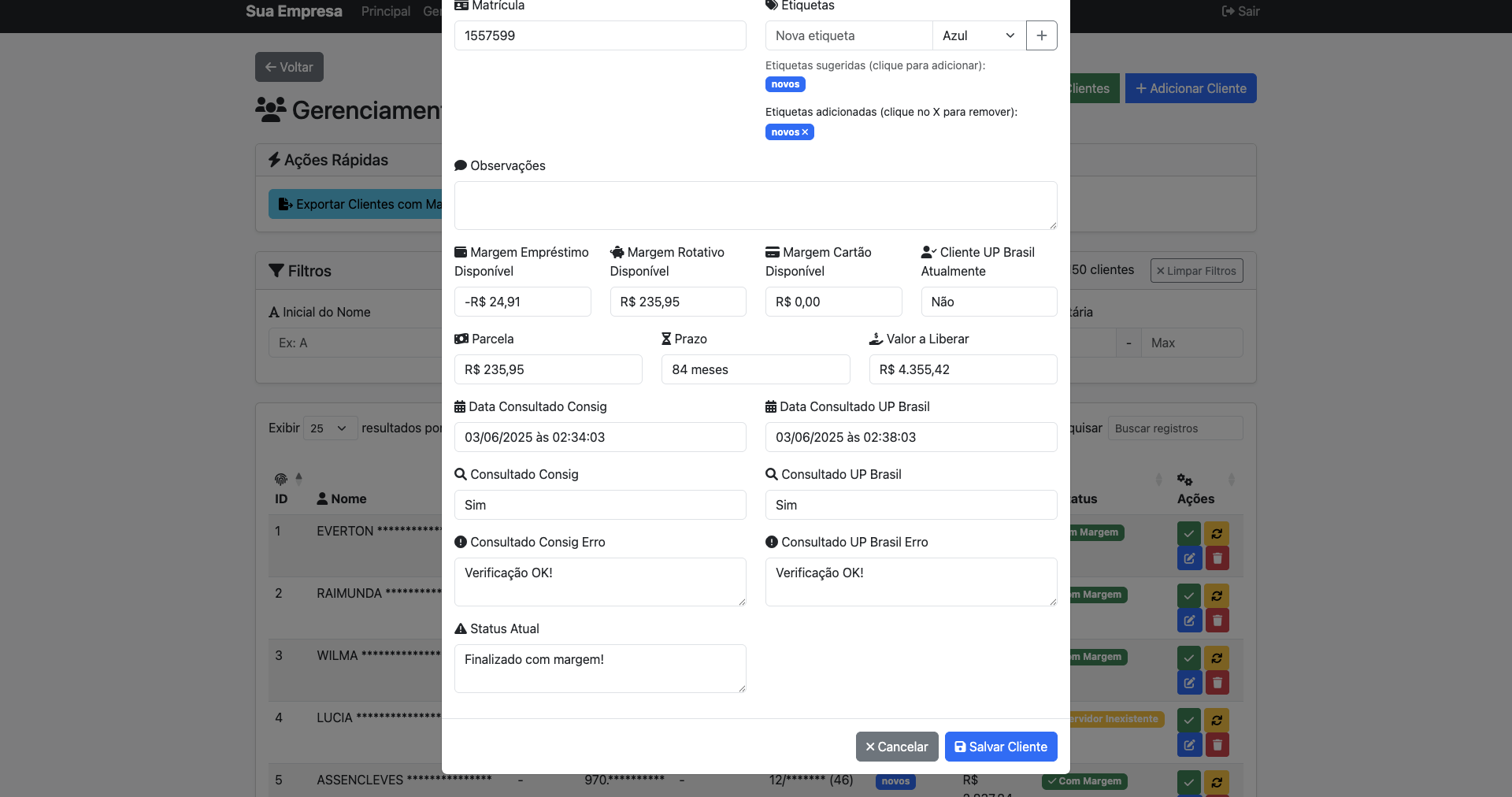The width and height of the screenshot is (1512, 797).
Task: Add the suggested 'novos' tag
Action: click(785, 84)
